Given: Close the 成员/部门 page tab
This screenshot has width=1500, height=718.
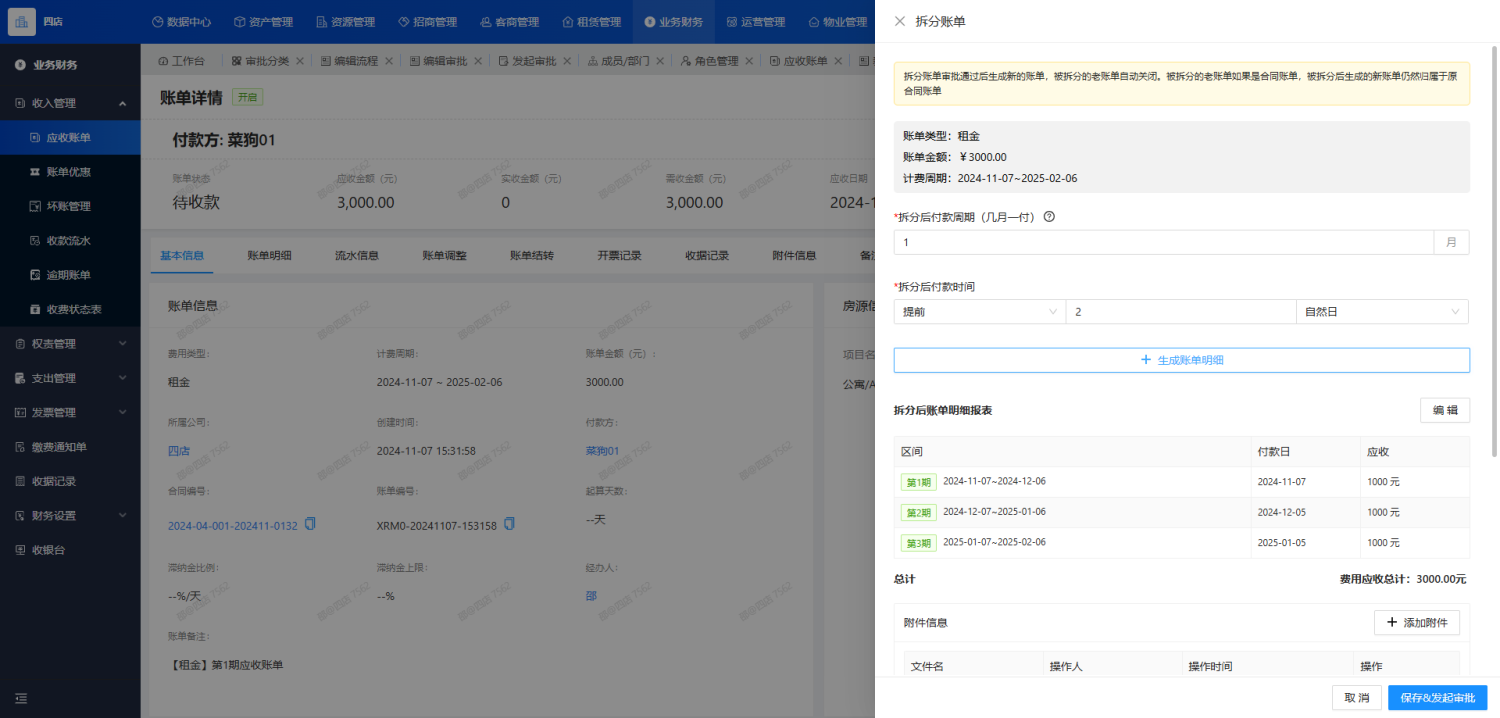Looking at the screenshot, I should [660, 61].
